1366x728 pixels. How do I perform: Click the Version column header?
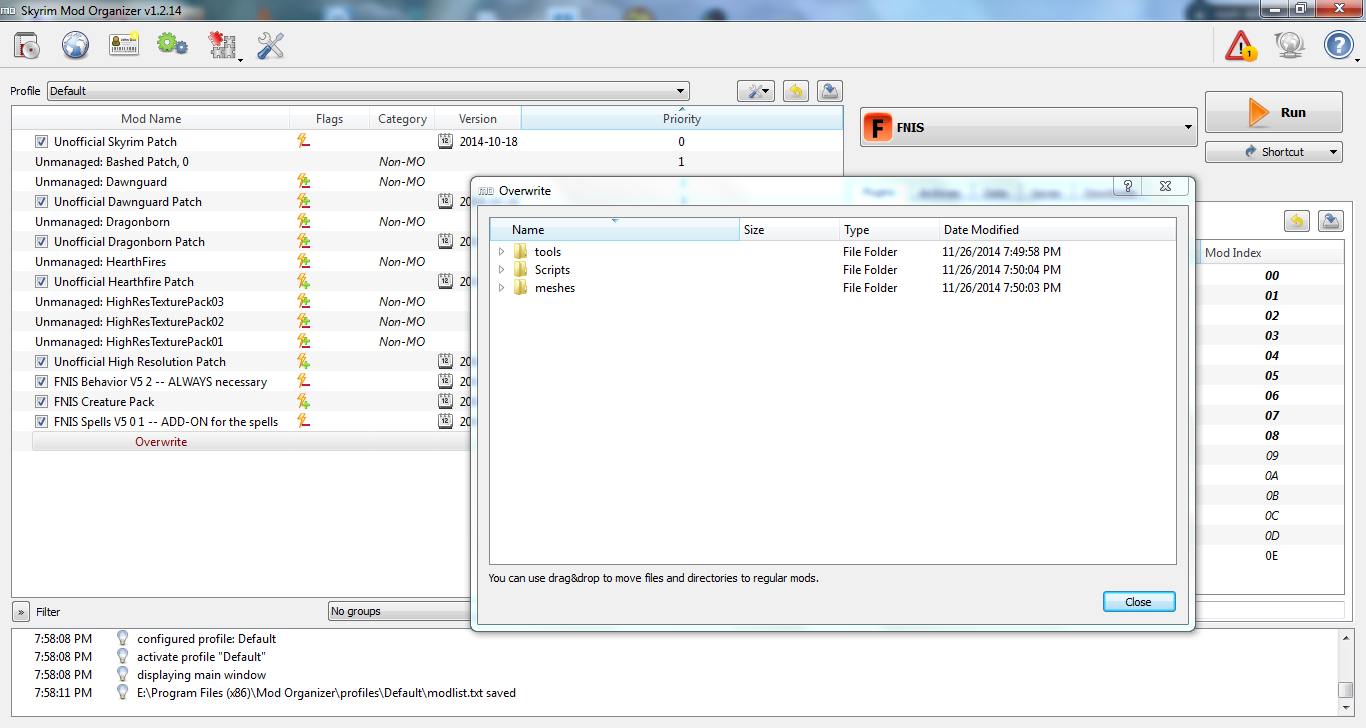(478, 119)
